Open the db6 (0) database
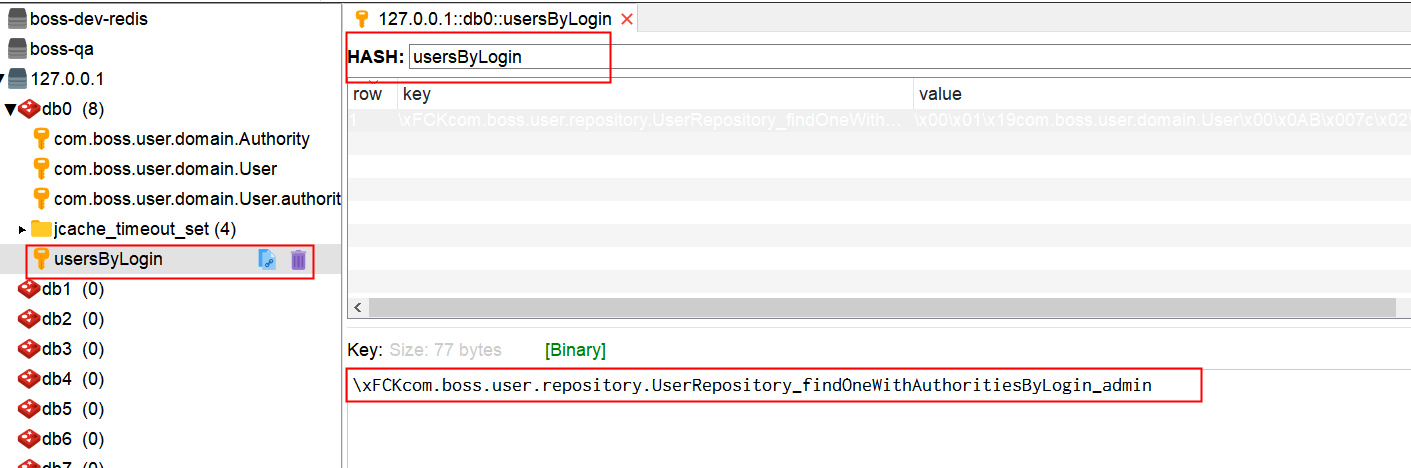The height and width of the screenshot is (468, 1411). 73,439
